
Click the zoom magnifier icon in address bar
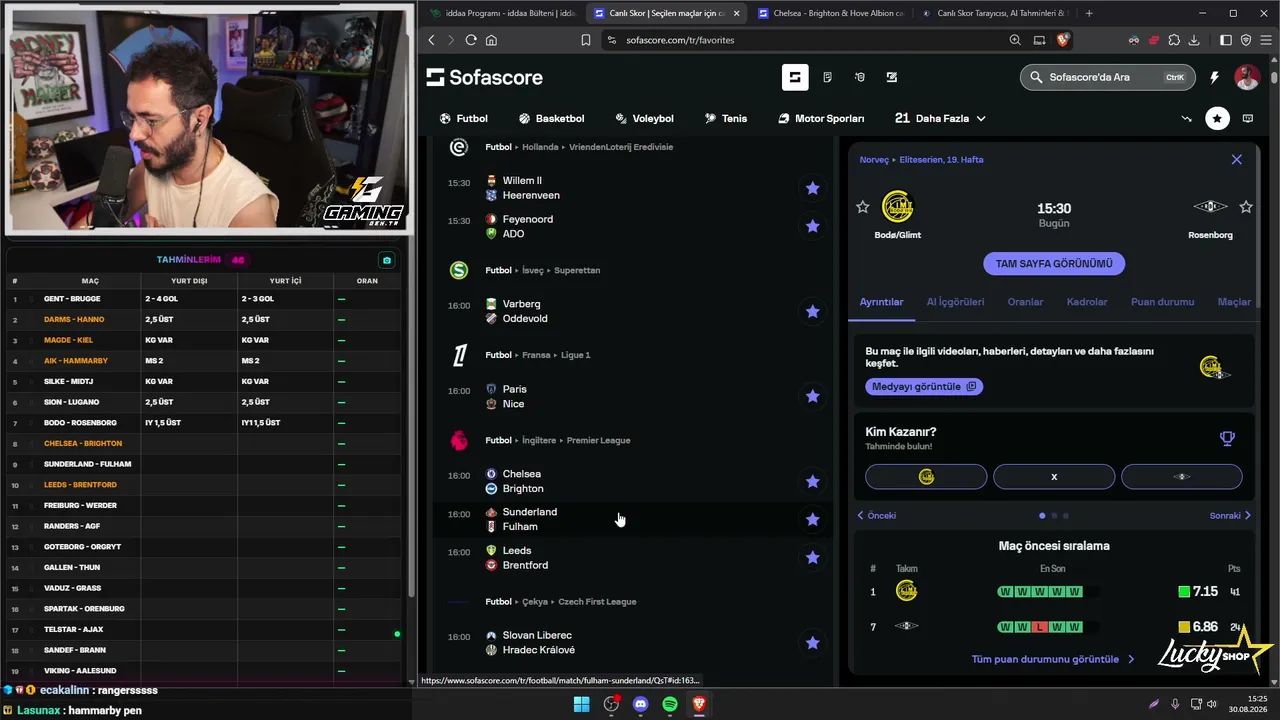coord(1015,40)
